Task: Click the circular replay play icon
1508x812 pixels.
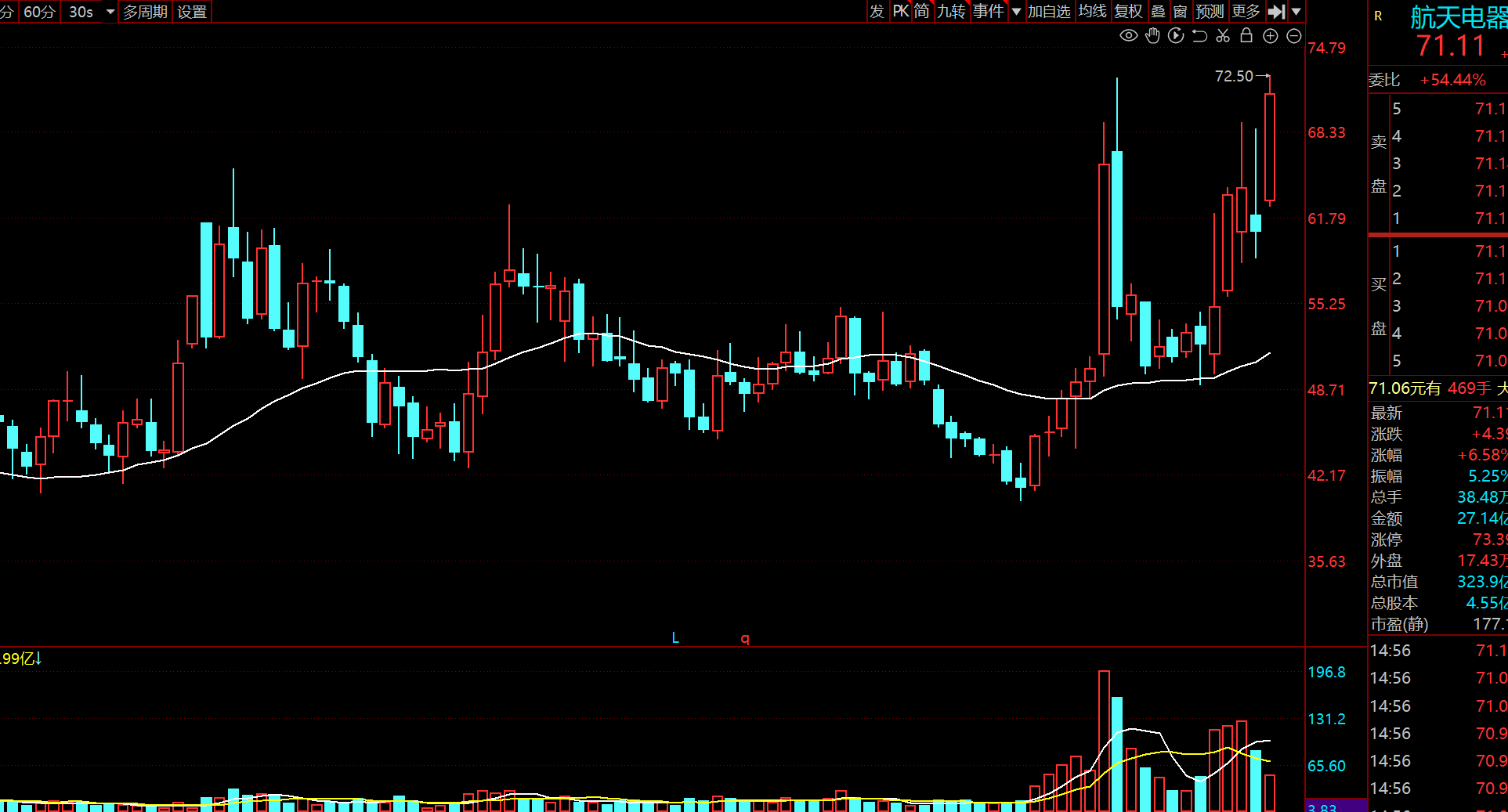Action: point(1176,35)
